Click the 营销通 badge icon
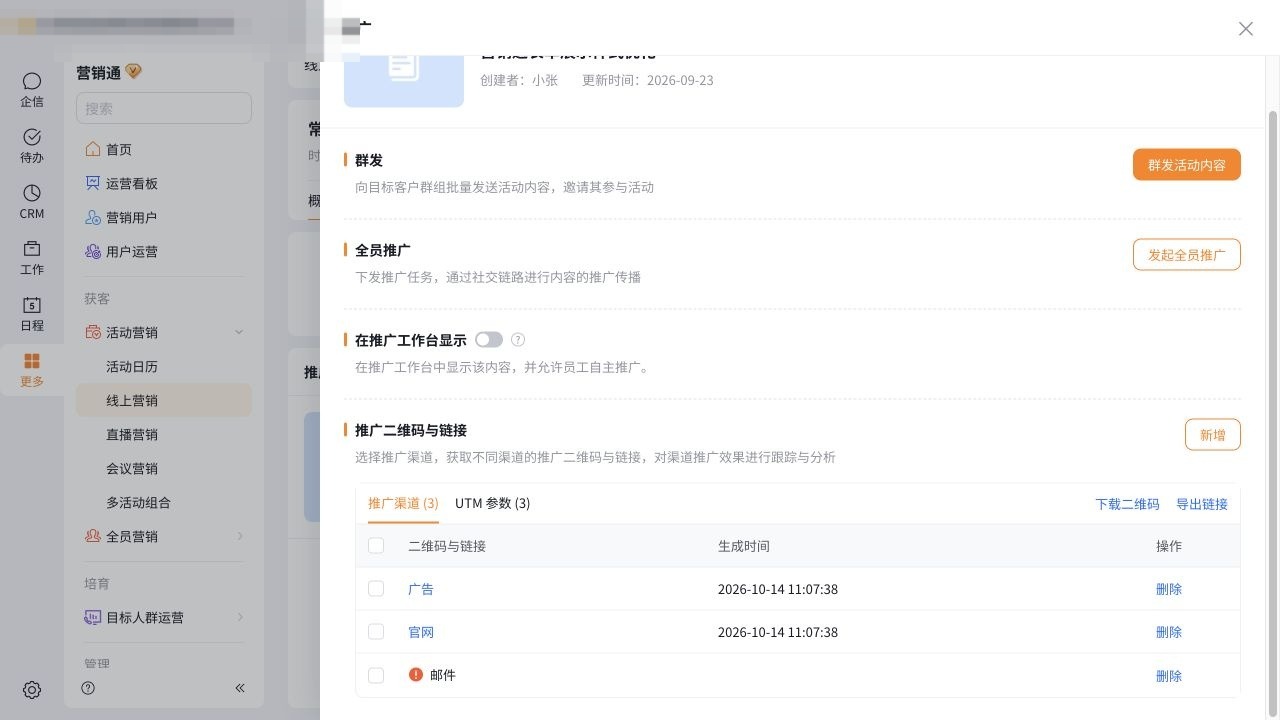The width and height of the screenshot is (1280, 720). pos(134,72)
